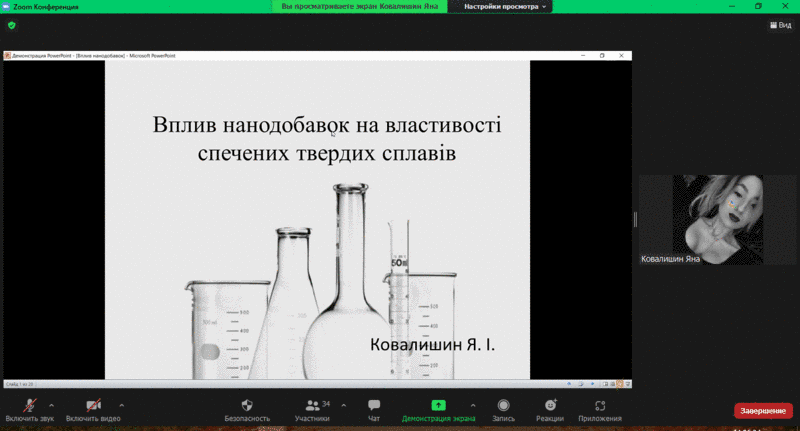Image resolution: width=800 pixels, height=431 pixels.
Task: Start recording with Запись button
Action: pyautogui.click(x=503, y=405)
